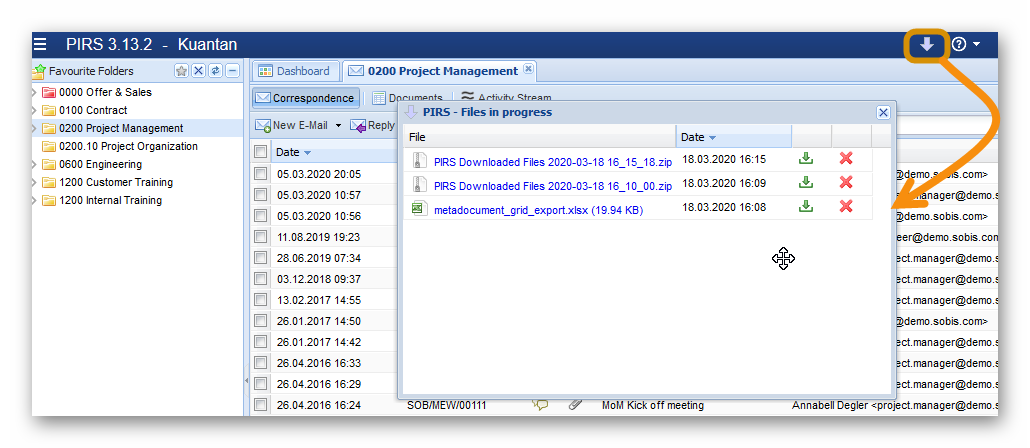Select the 1200 Internal Training folder
The image size is (1030, 448).
[110, 200]
